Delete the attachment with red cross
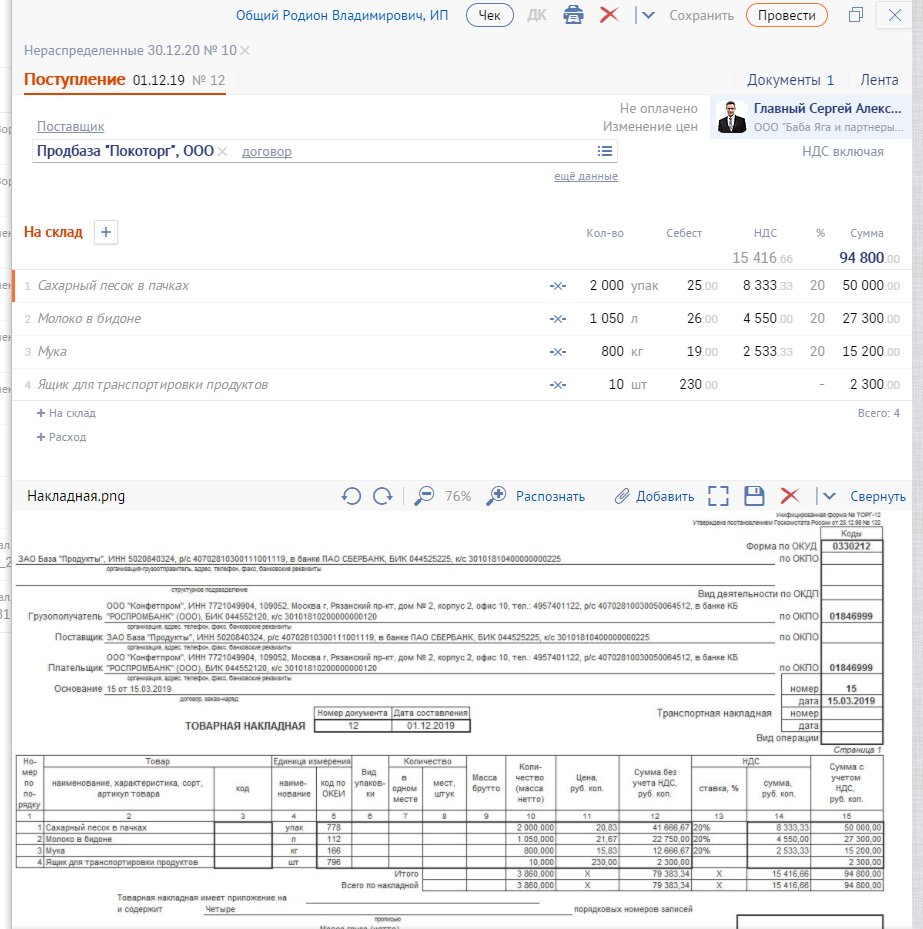Viewport: 923px width, 929px height. (x=789, y=496)
